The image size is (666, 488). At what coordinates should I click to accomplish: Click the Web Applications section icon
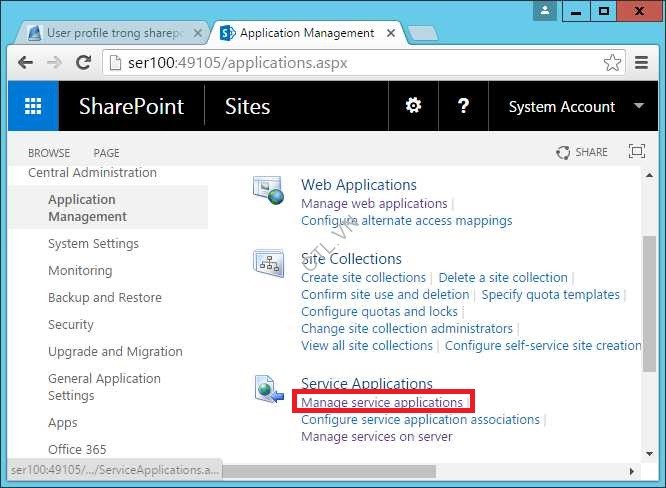(x=268, y=188)
